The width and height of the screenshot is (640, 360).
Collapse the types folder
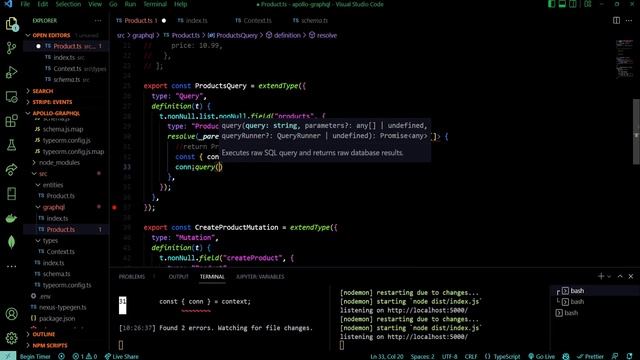click(x=50, y=240)
